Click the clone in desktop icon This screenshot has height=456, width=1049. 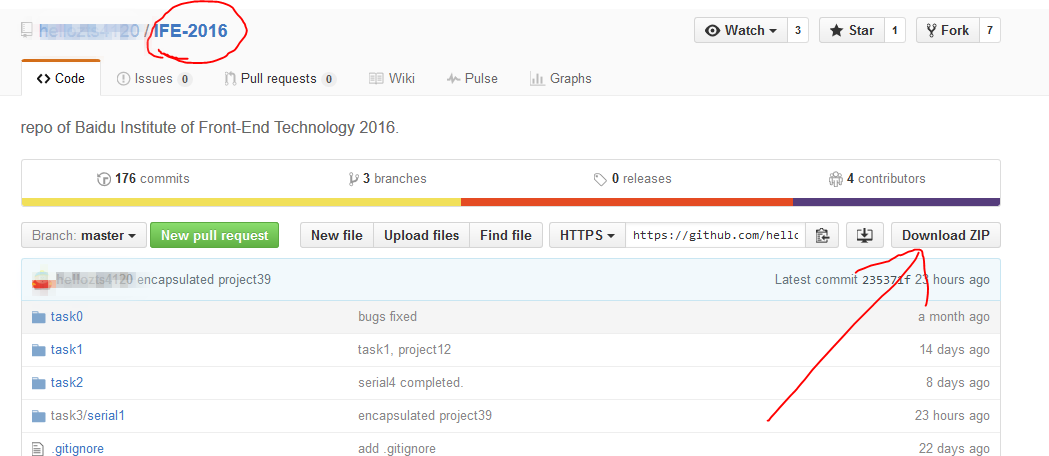click(x=865, y=235)
